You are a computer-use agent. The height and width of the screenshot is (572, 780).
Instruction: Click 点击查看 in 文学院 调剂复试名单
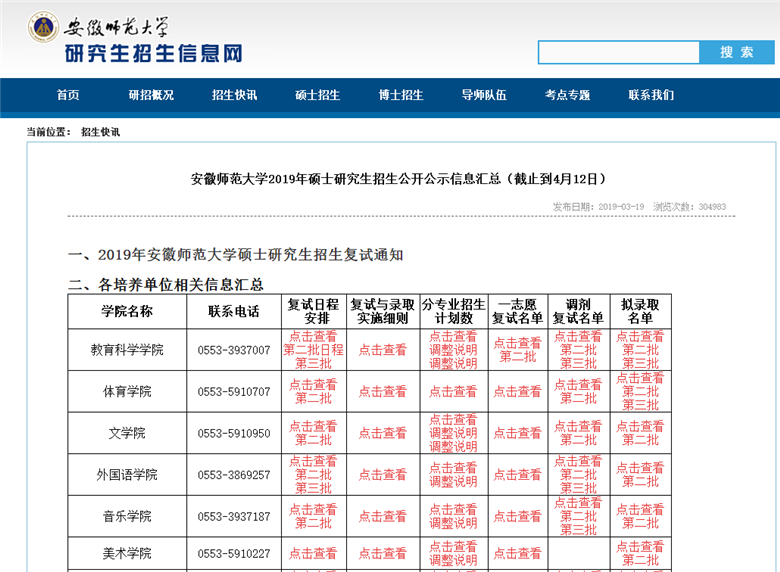tap(578, 426)
